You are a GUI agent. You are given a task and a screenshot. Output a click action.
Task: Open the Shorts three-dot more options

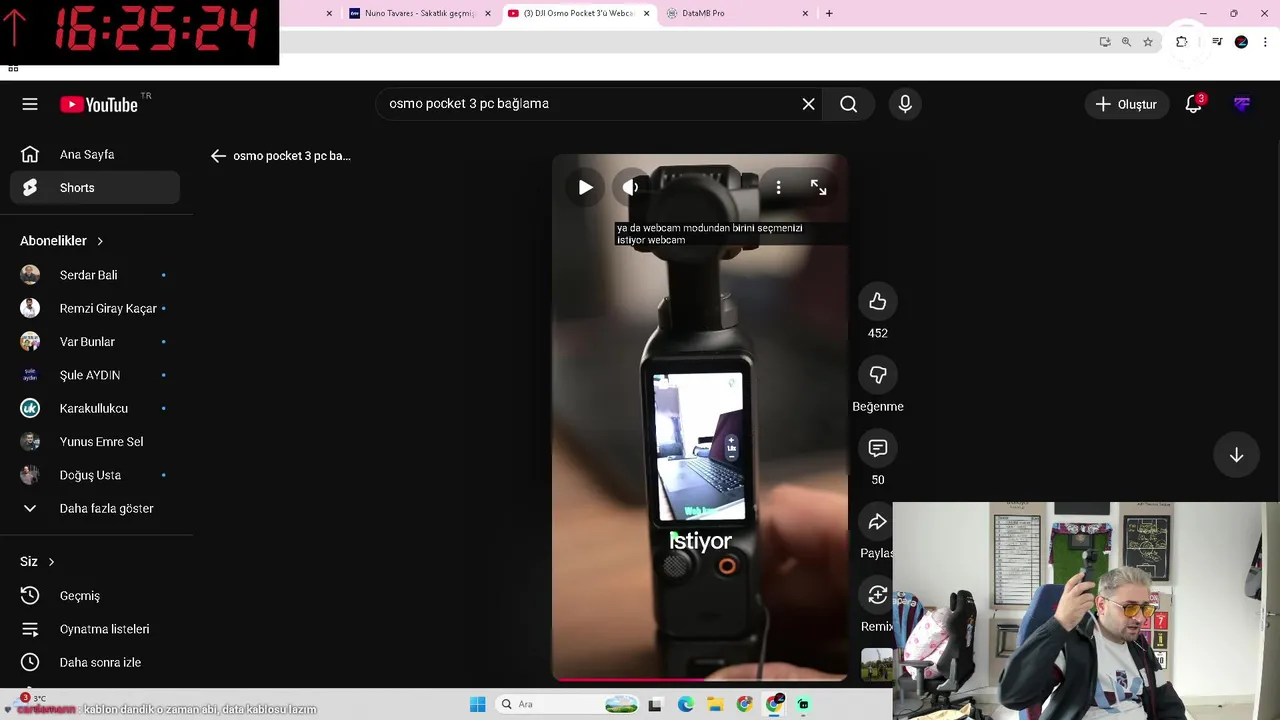[778, 187]
